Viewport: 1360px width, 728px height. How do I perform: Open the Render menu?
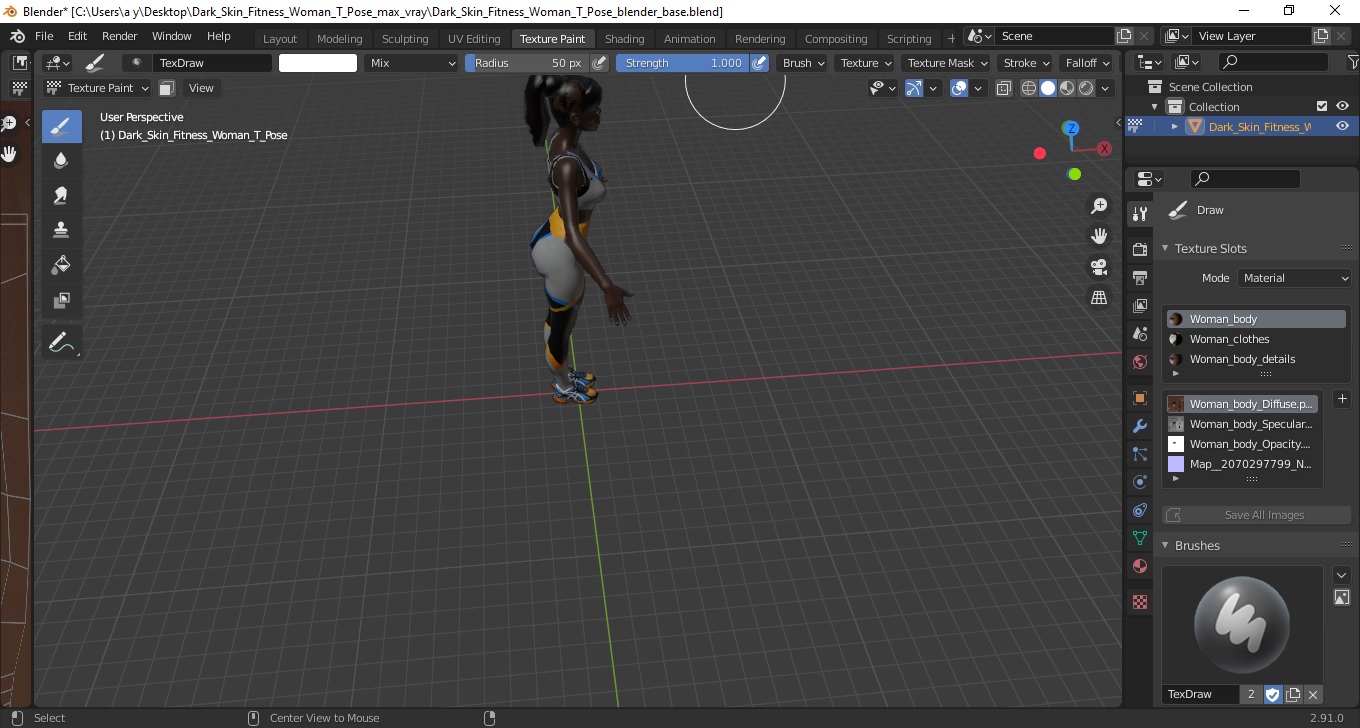(x=119, y=36)
